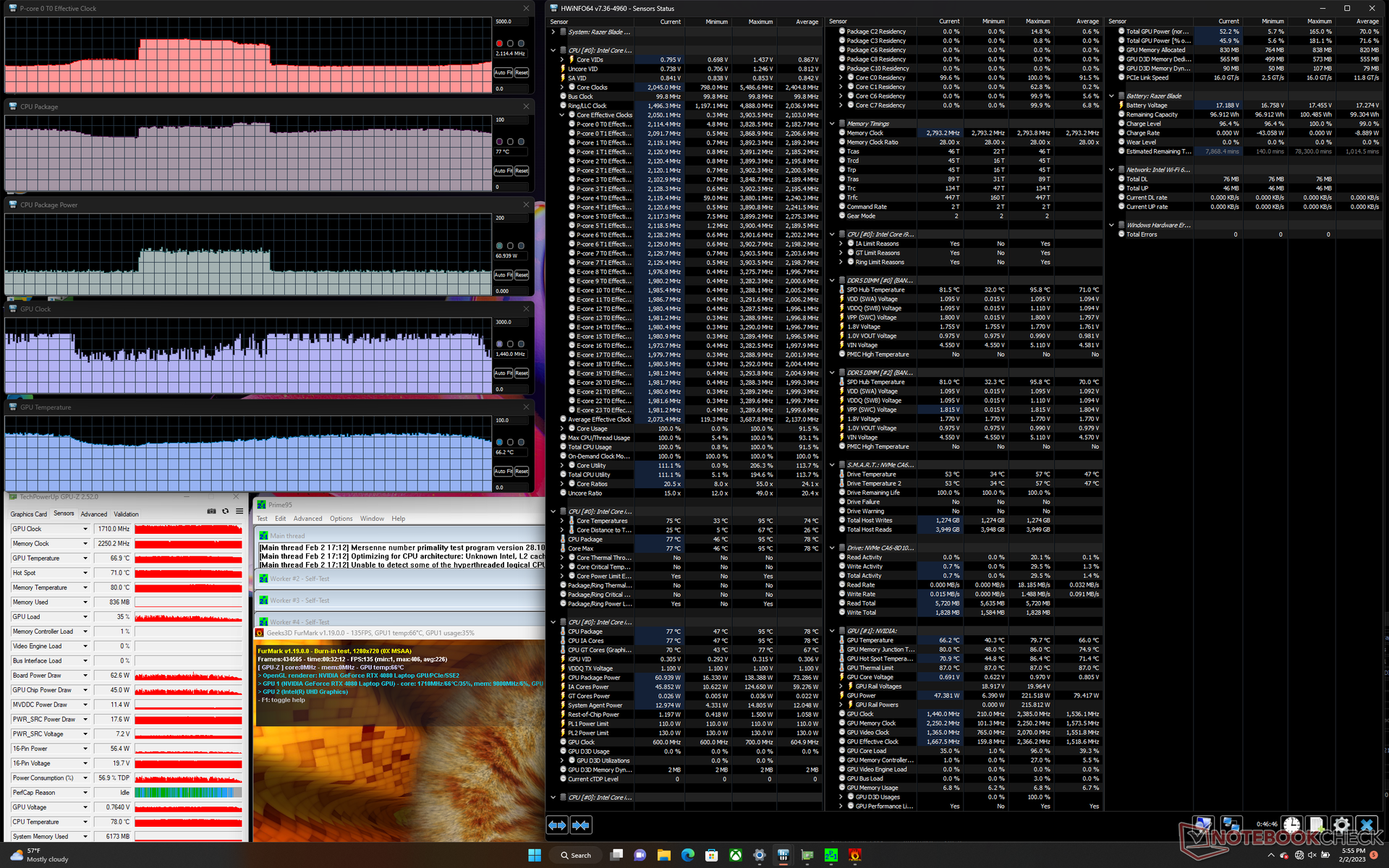
Task: Close P-core 0 T0 Effective Clock graph
Action: 526,8
